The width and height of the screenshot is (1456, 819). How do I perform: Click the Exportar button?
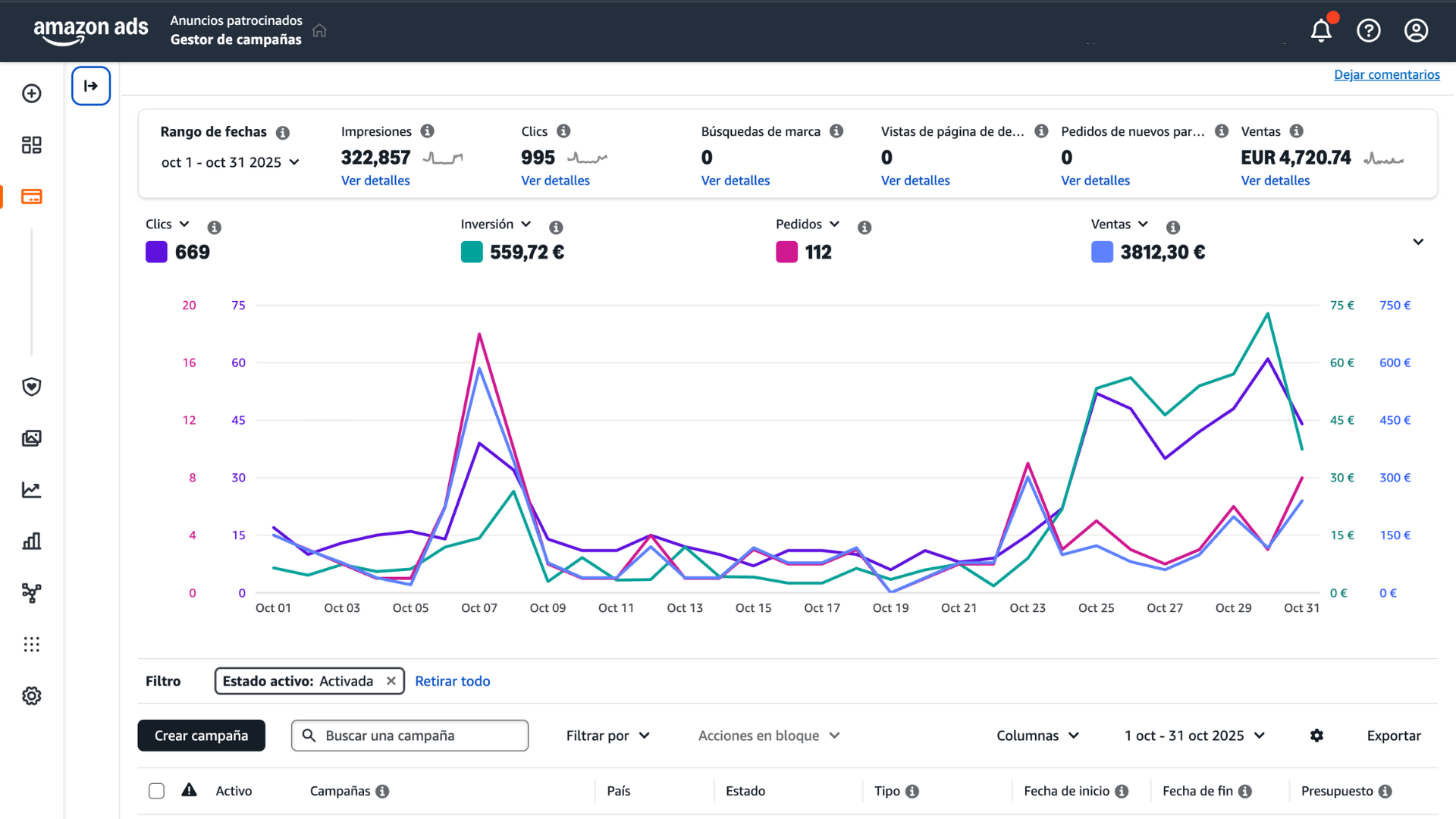1393,736
